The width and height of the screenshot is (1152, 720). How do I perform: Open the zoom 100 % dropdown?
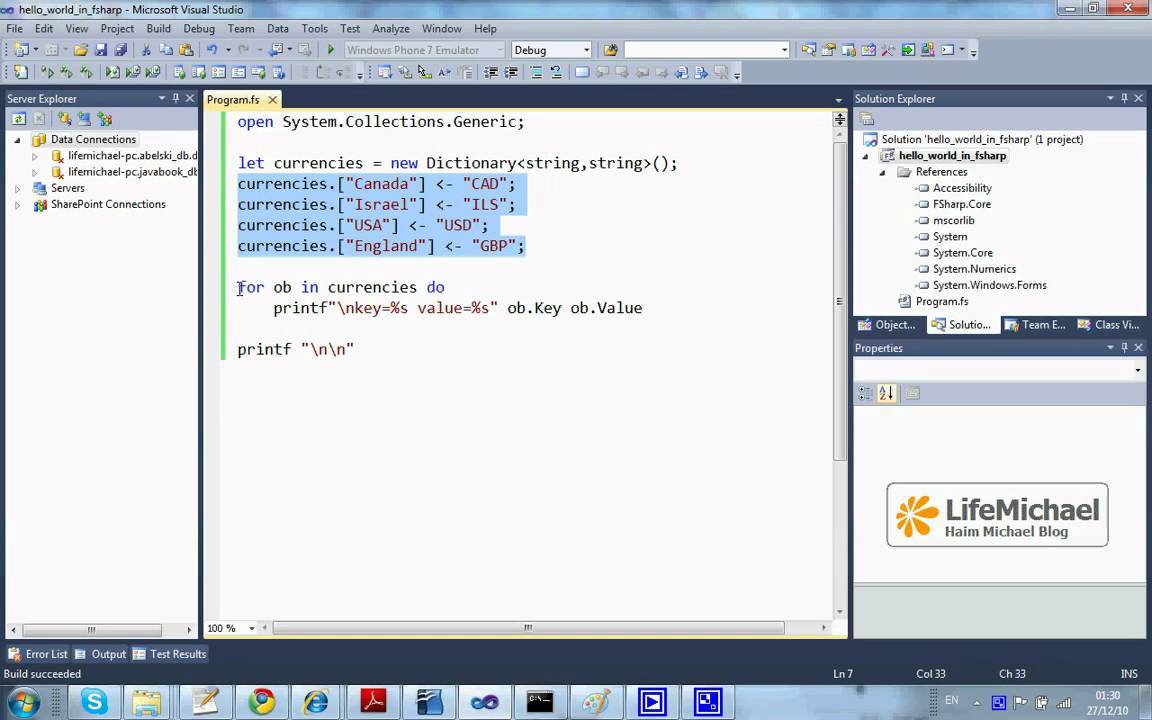[x=251, y=628]
